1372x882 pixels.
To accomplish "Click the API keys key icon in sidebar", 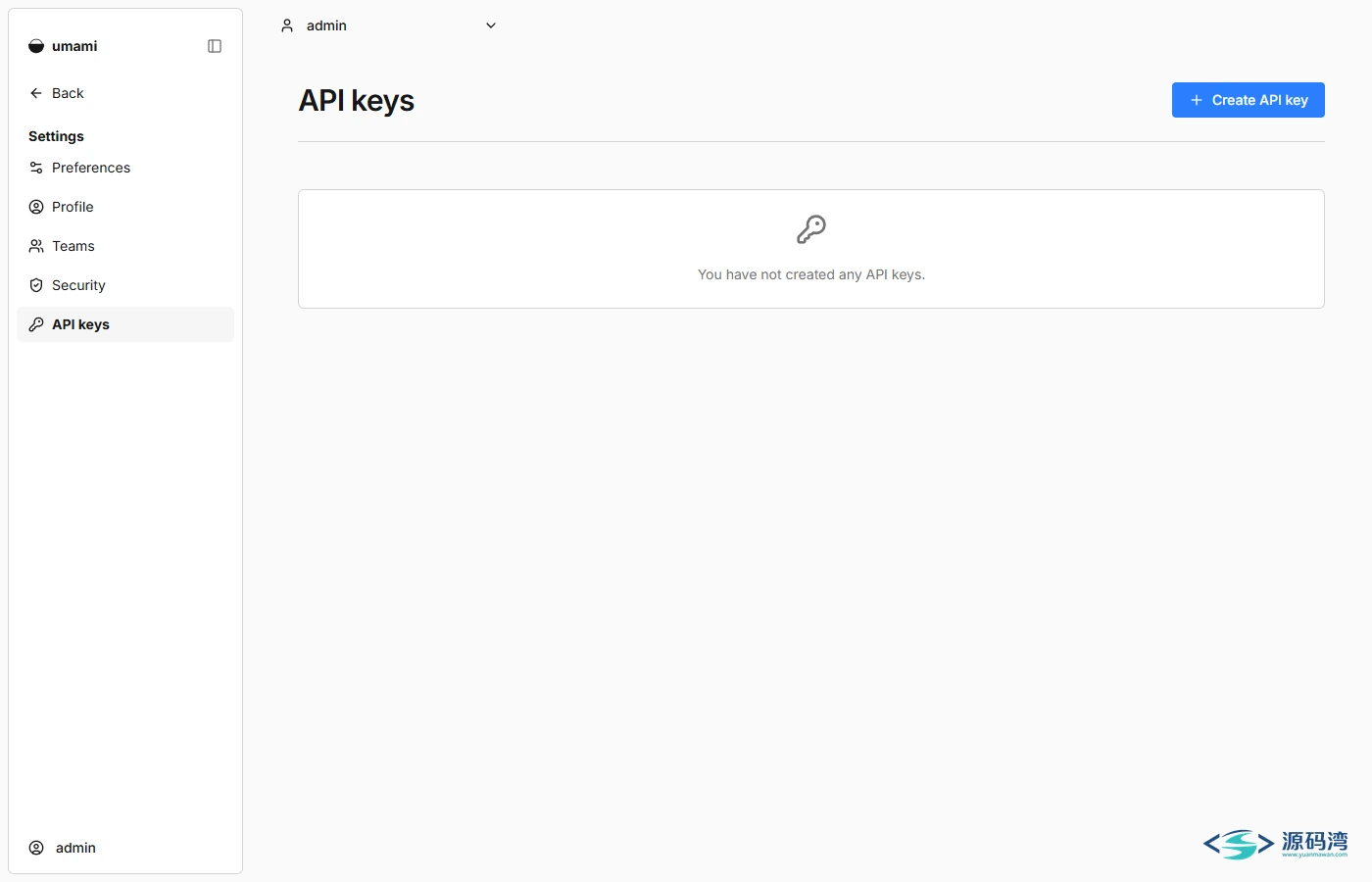I will point(36,324).
